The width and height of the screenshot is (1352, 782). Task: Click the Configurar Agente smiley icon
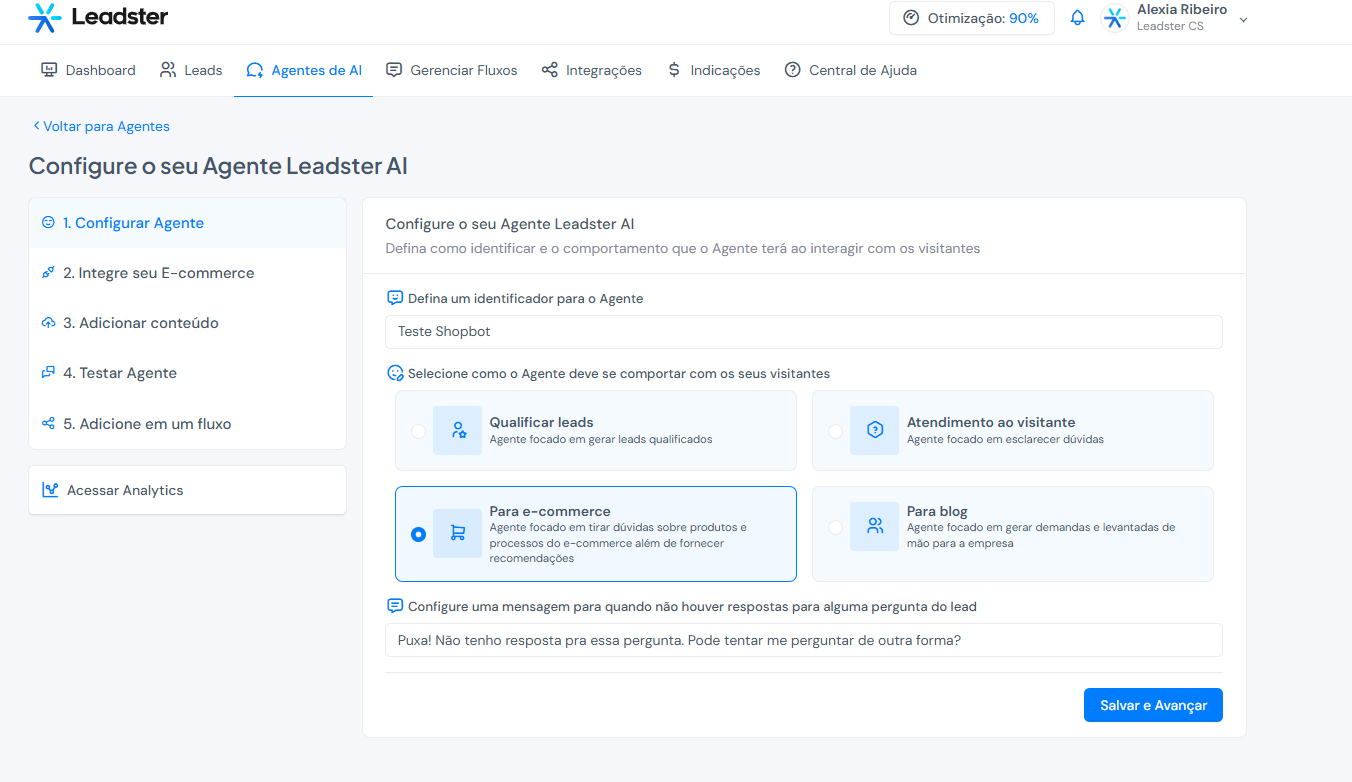48,222
